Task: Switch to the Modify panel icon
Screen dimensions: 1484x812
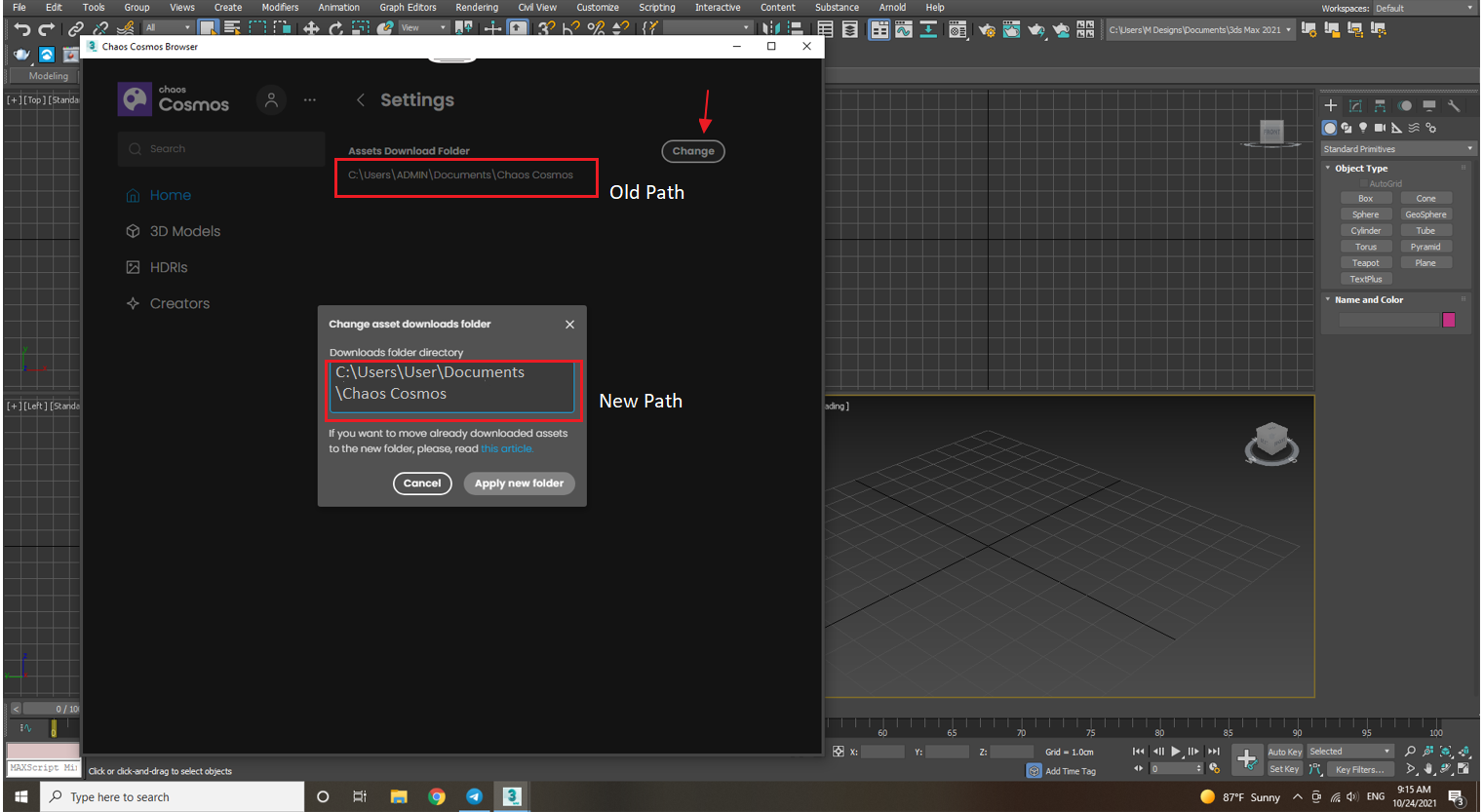Action: coord(1355,105)
